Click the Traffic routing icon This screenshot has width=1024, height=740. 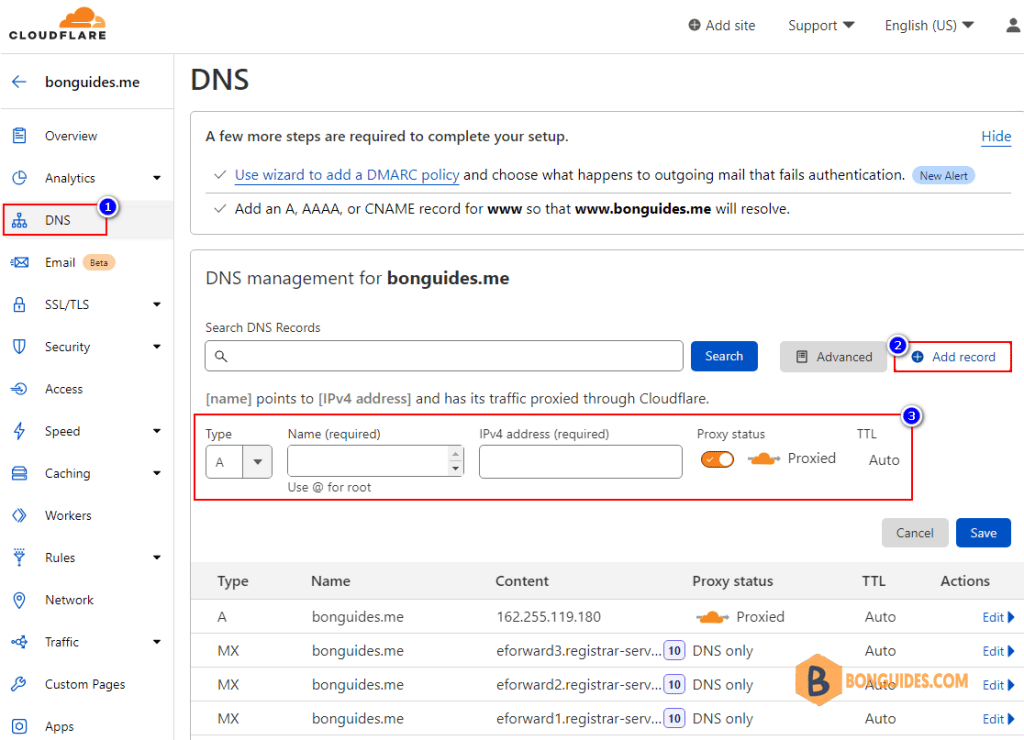click(x=20, y=642)
